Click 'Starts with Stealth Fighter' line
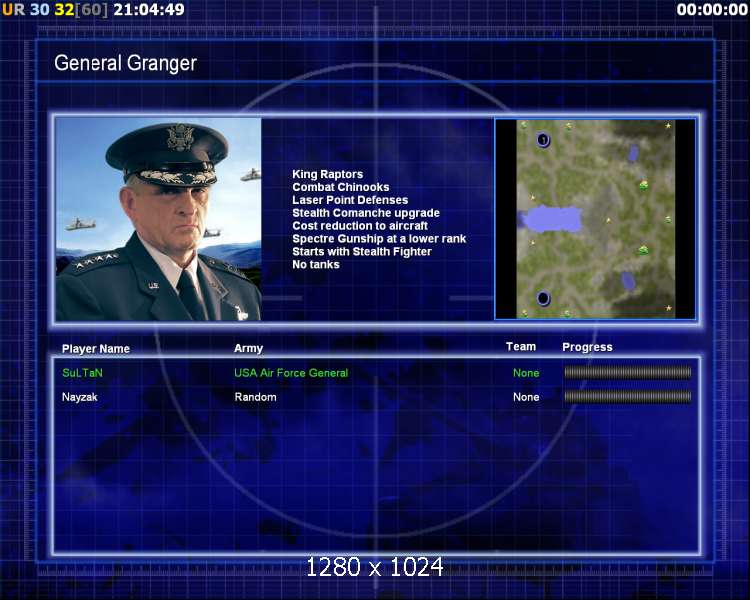Screen dimensions: 750x600 362,252
